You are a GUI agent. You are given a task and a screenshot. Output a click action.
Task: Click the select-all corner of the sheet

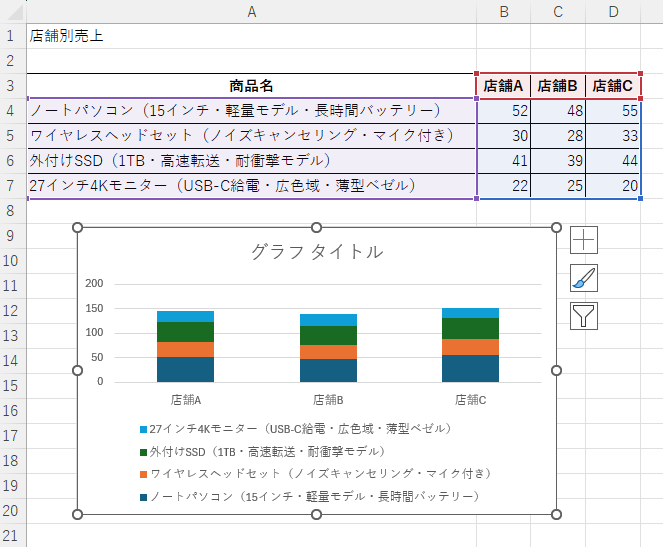[x=13, y=11]
